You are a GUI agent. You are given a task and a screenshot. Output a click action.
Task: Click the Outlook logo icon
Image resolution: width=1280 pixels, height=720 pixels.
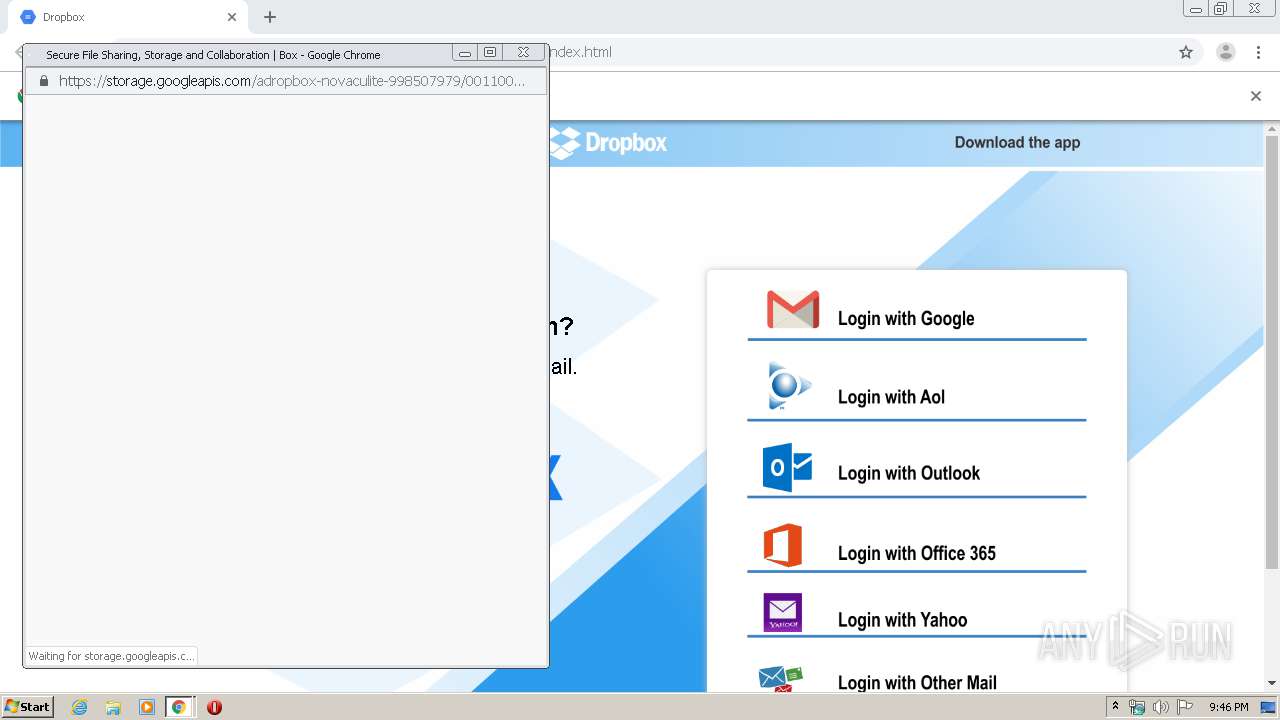(x=787, y=467)
